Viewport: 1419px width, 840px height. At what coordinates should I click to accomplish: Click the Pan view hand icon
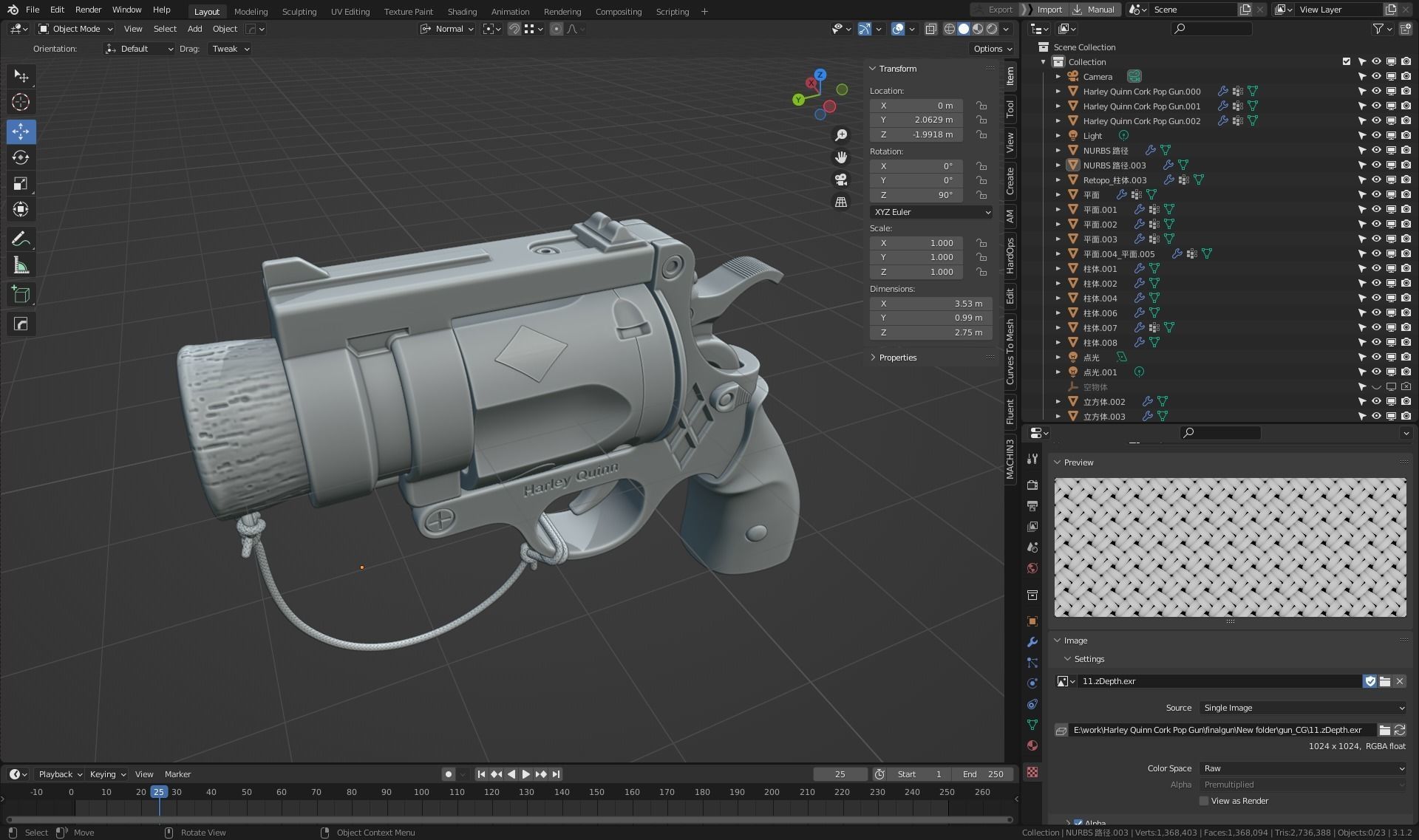pos(841,157)
